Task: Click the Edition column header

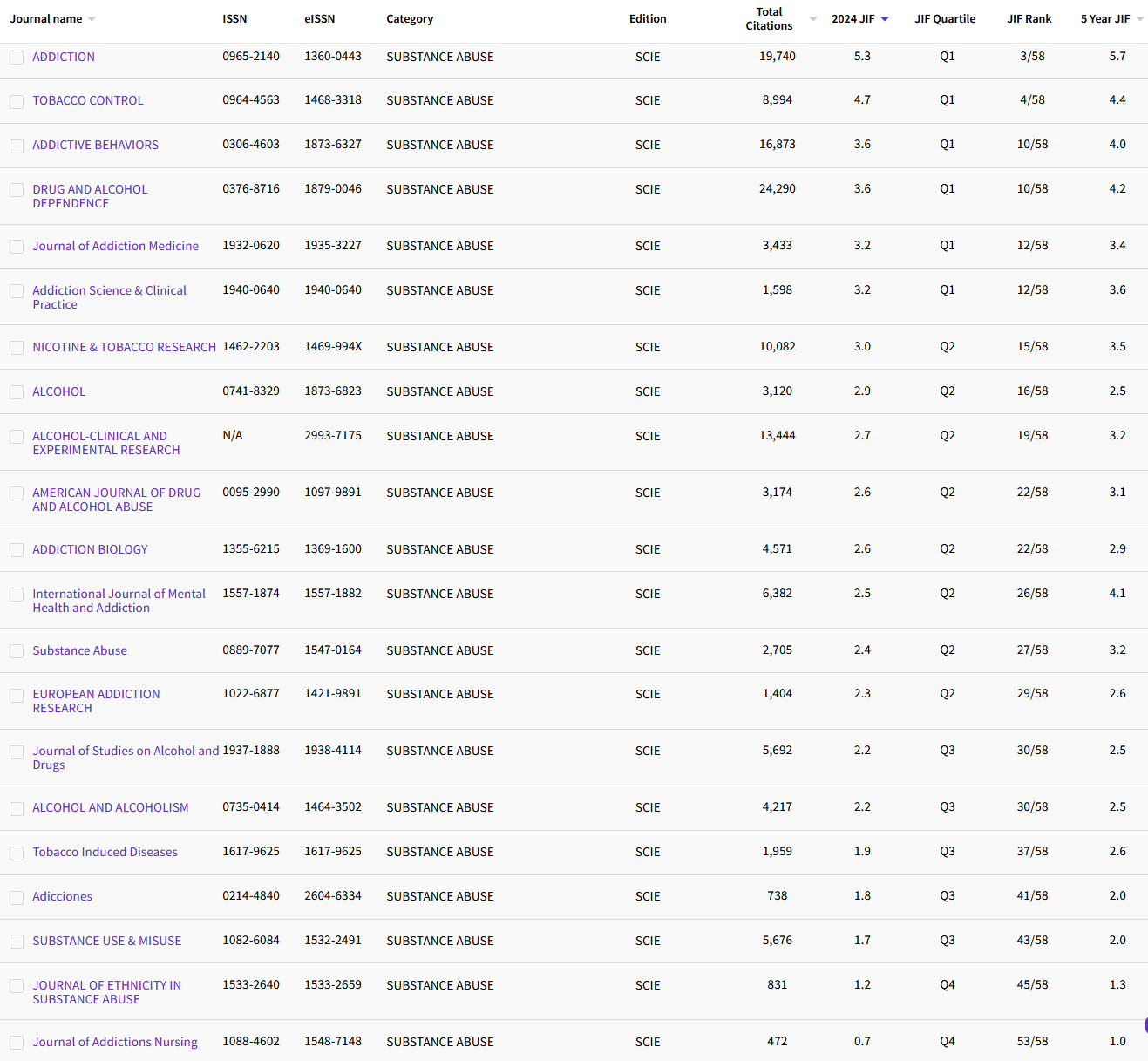Action: tap(648, 19)
